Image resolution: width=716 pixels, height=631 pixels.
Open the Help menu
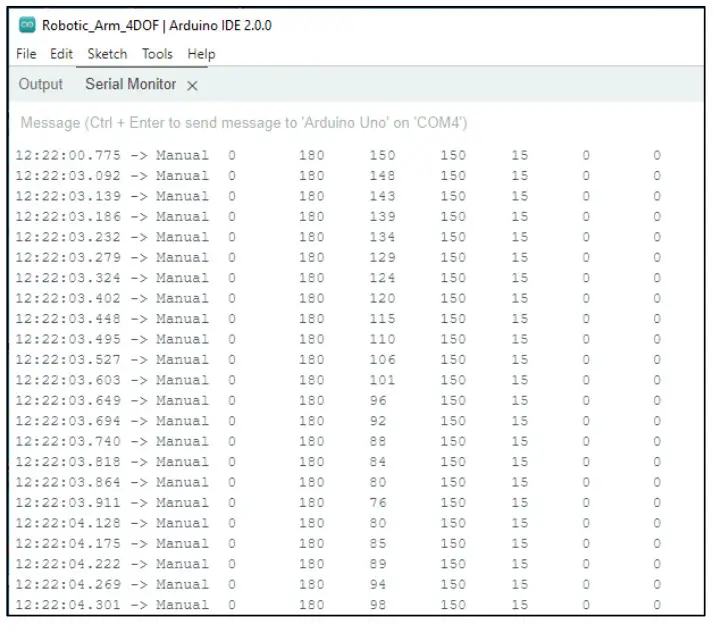point(201,54)
